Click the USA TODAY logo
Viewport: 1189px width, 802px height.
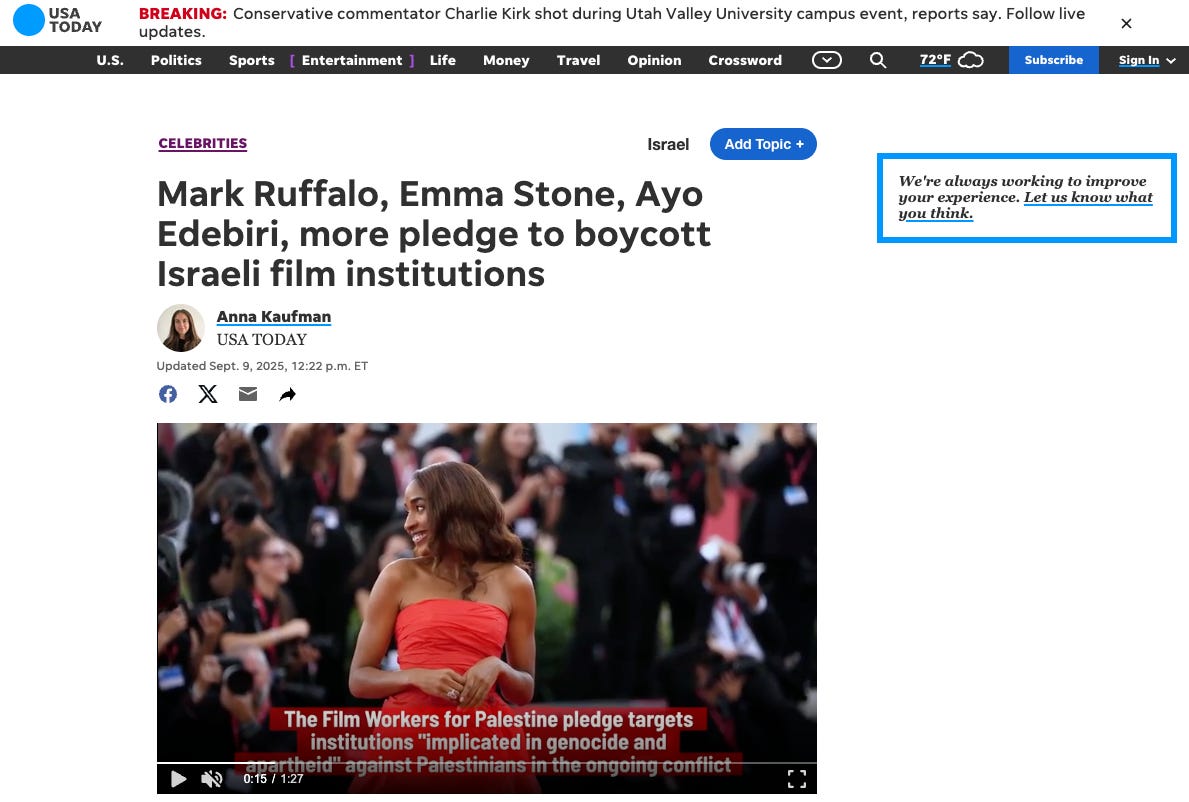(x=58, y=20)
